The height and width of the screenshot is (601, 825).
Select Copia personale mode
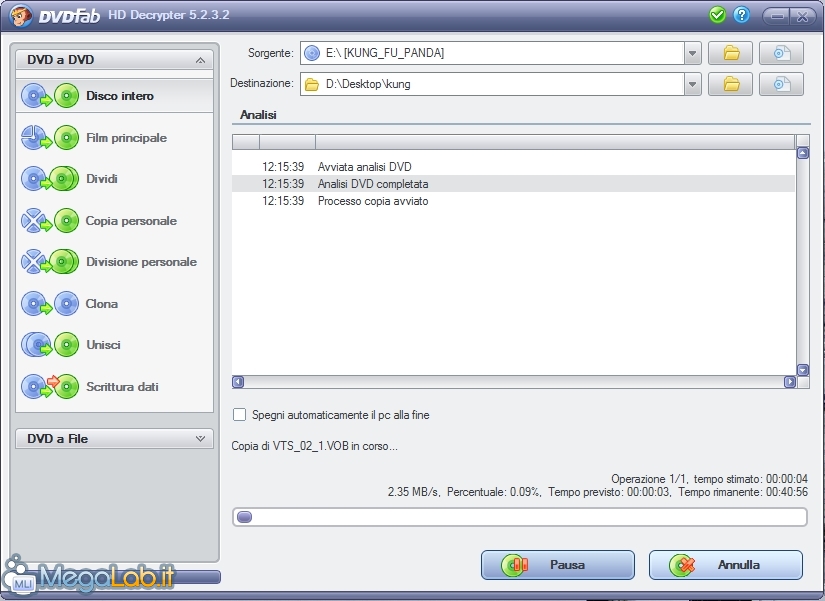point(115,221)
